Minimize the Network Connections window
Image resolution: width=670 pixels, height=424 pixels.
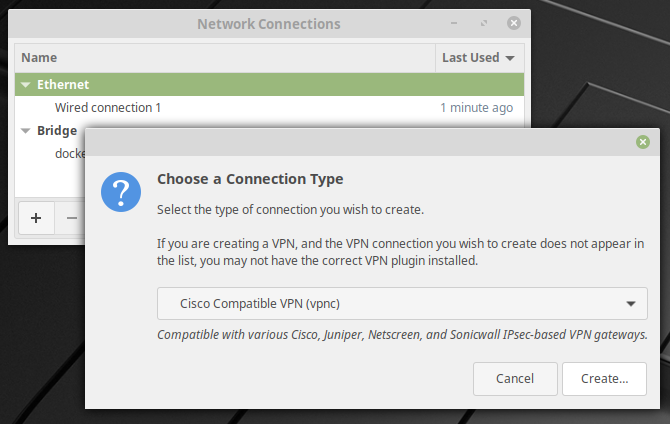(454, 23)
